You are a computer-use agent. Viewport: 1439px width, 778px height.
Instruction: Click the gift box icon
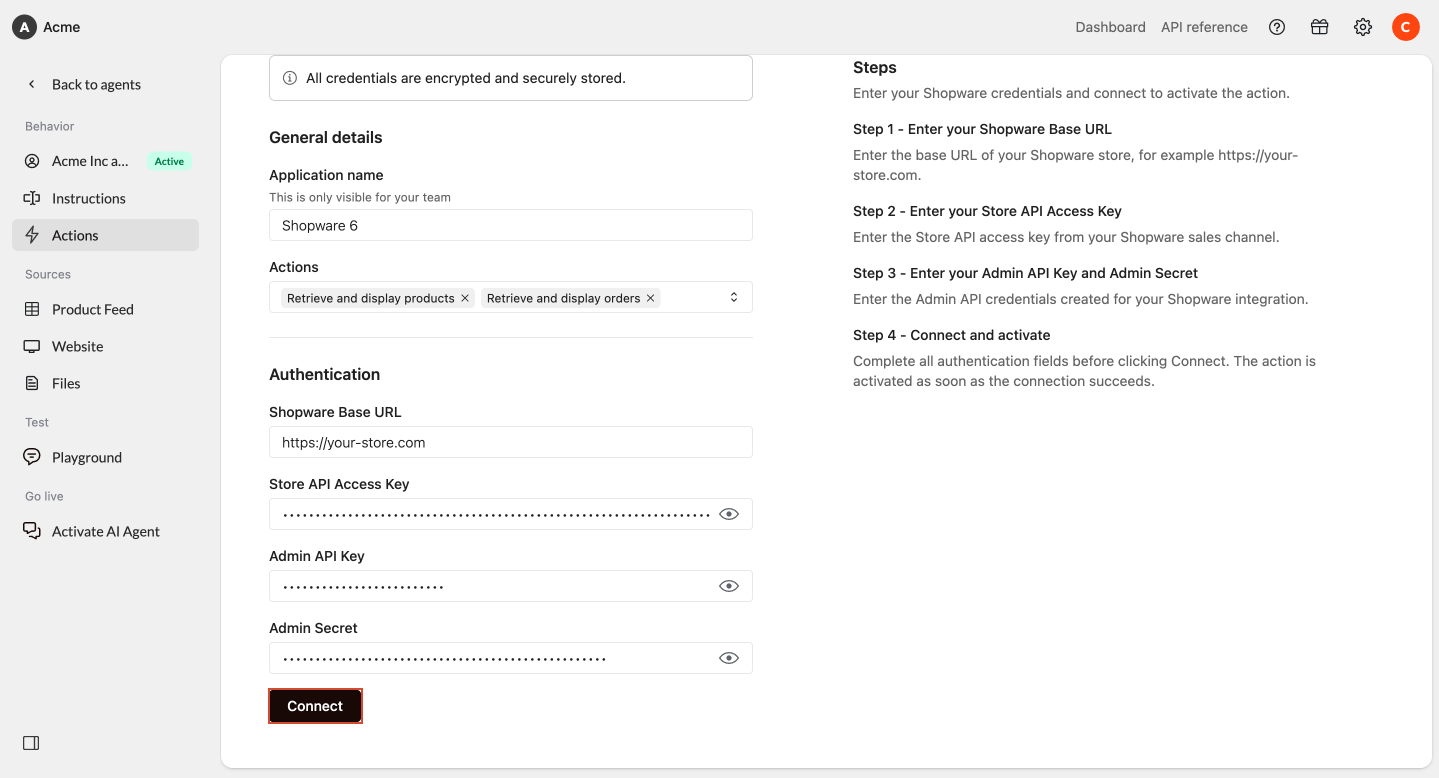[1319, 27]
